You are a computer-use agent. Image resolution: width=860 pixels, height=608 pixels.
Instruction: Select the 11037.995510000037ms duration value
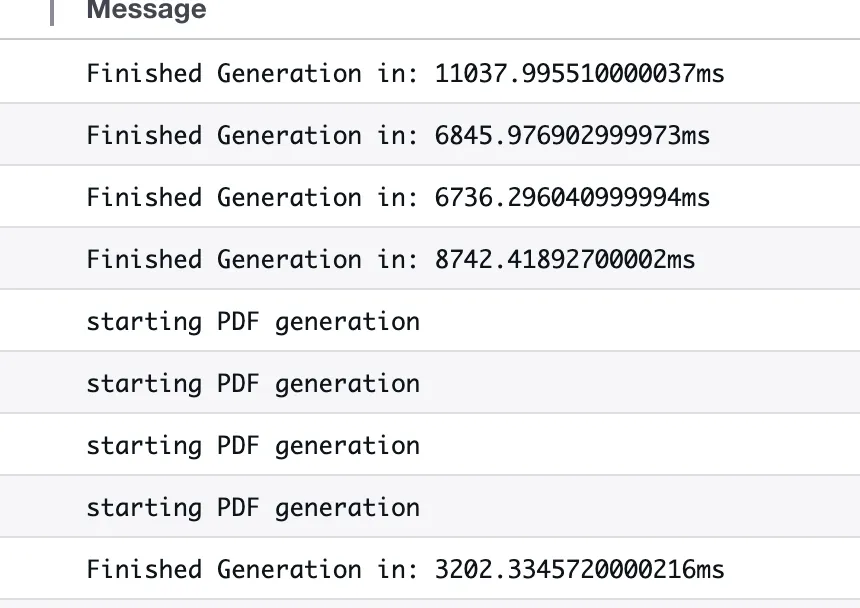tap(579, 73)
